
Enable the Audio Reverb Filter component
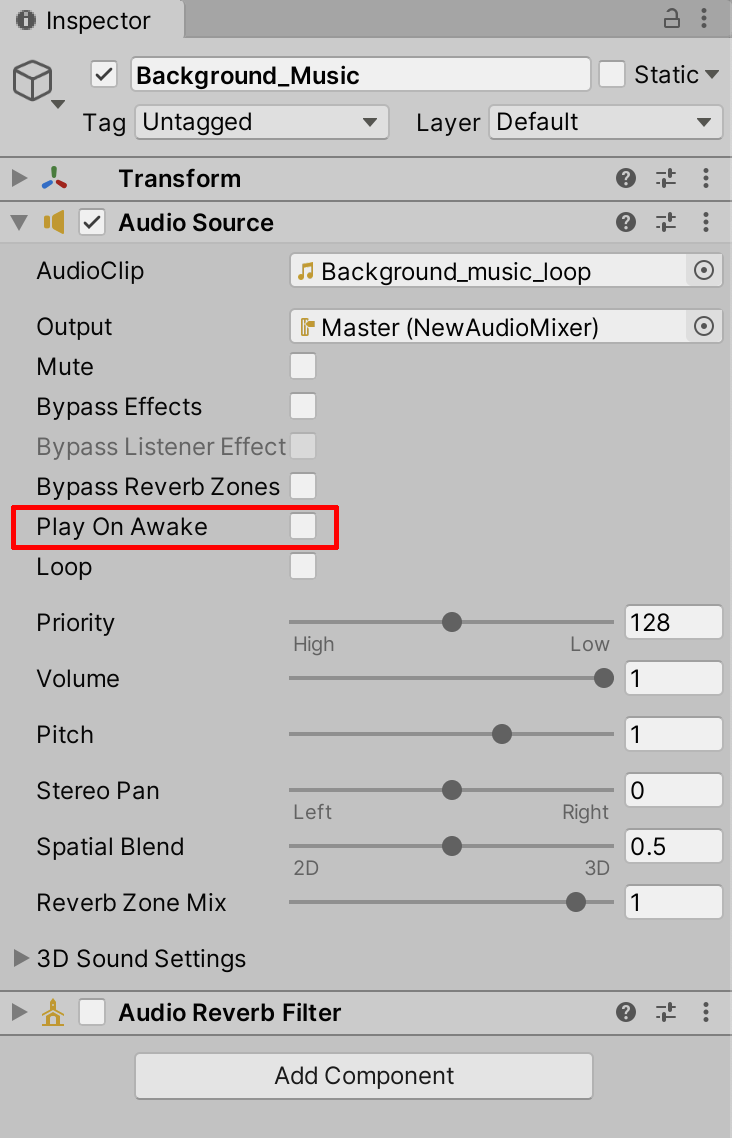pyautogui.click(x=92, y=1012)
